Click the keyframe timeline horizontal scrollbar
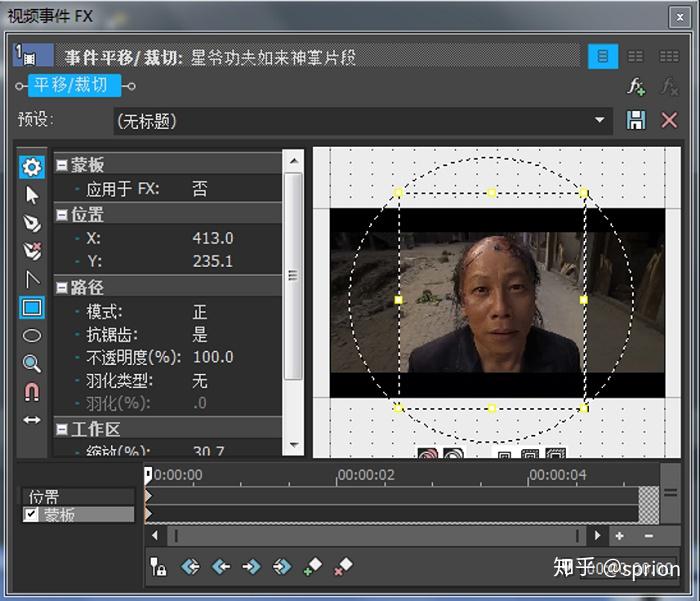 pos(376,536)
